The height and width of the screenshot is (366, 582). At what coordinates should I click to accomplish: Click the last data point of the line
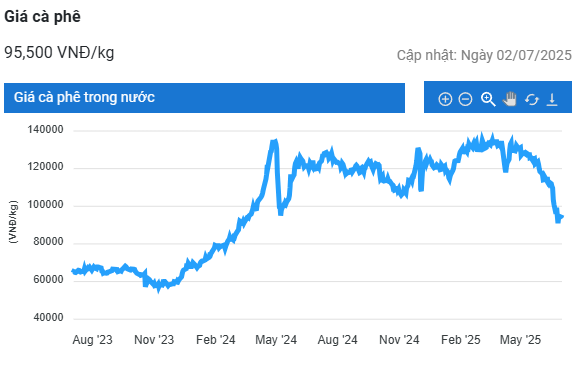(x=562, y=217)
